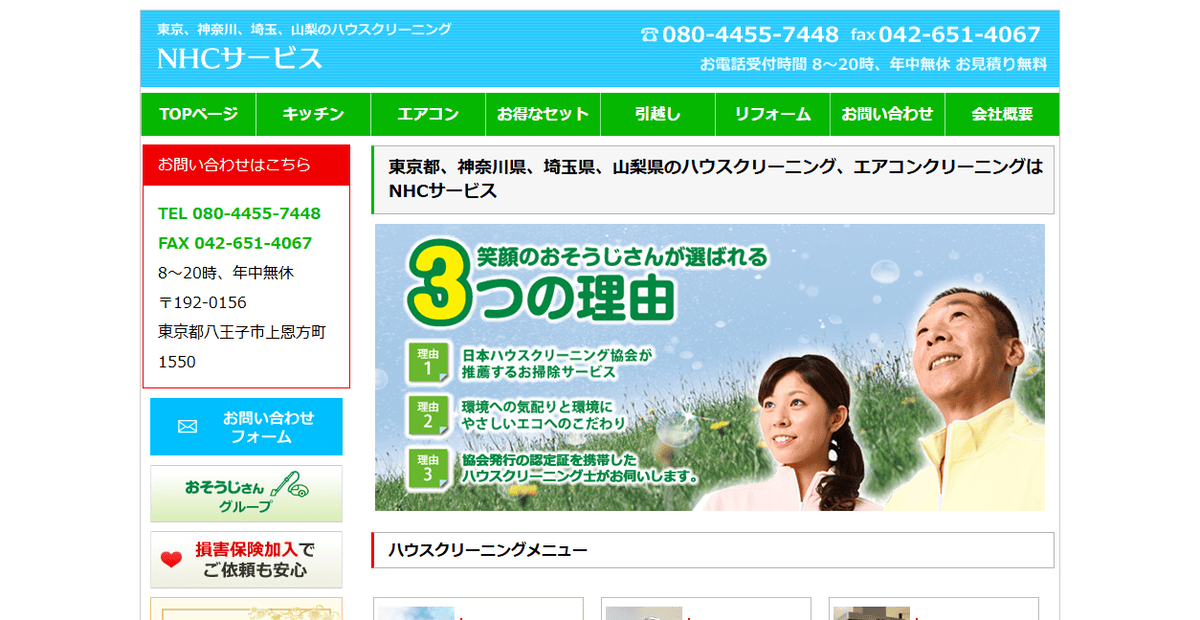Click the 損害保険加入 insurance banner
1200x620 pixels.
[x=246, y=560]
